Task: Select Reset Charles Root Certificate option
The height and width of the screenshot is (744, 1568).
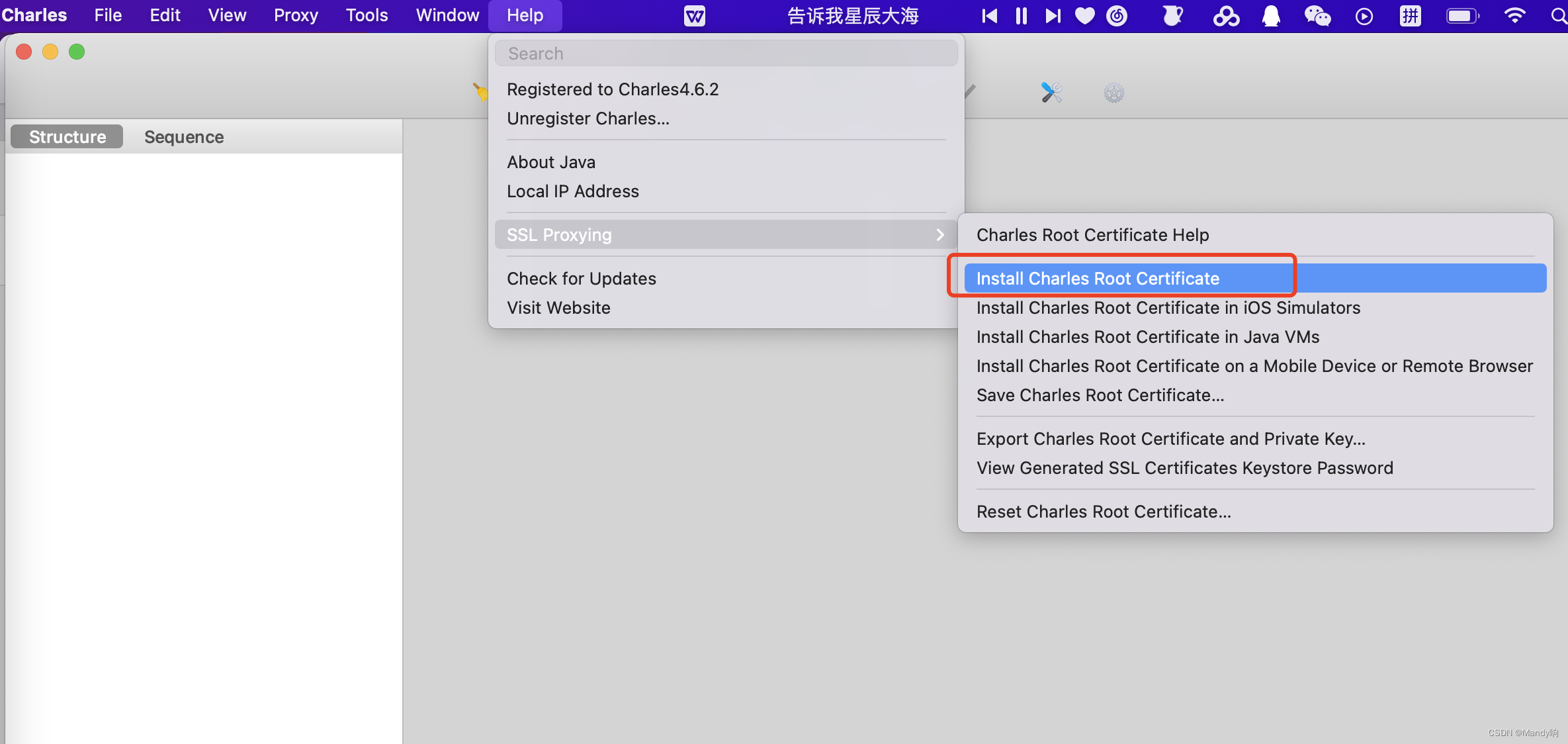Action: click(1102, 511)
